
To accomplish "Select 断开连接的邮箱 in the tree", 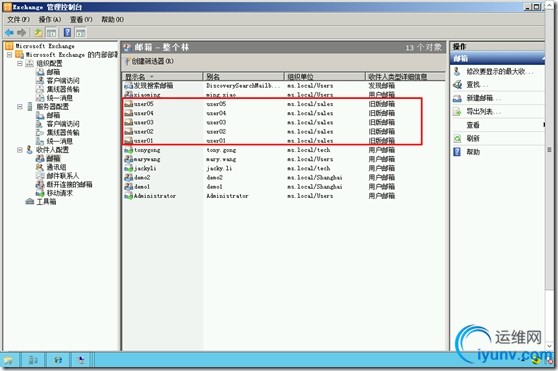I will click(x=69, y=184).
